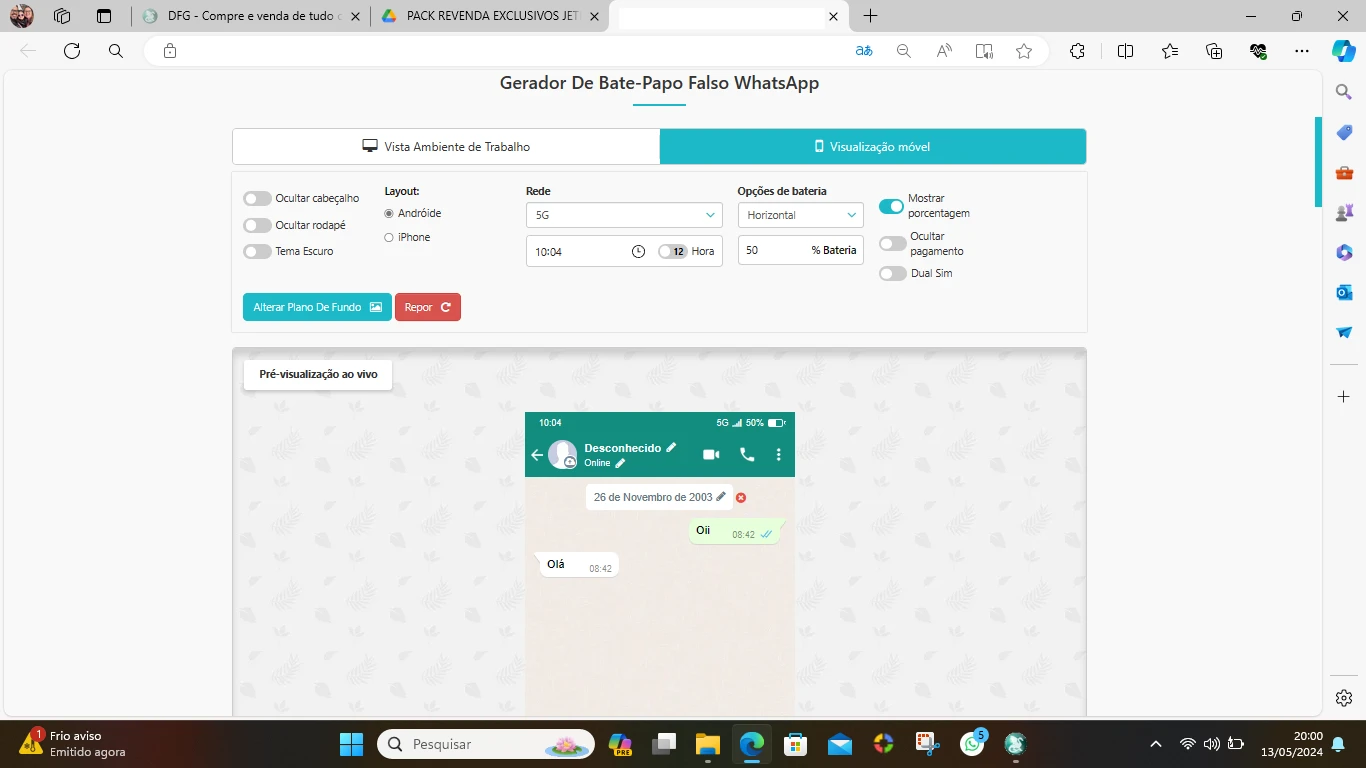Viewport: 1366px width, 768px height.
Task: Click the back arrow in chat header
Action: point(537,455)
